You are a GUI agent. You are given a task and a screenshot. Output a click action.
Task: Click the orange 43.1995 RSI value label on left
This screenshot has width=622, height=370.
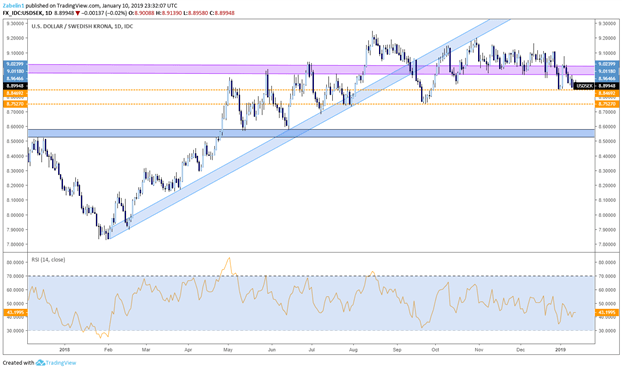(15, 312)
